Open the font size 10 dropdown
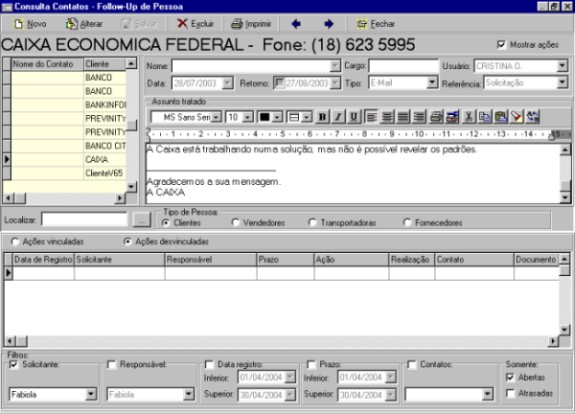The width and height of the screenshot is (575, 414). click(248, 117)
